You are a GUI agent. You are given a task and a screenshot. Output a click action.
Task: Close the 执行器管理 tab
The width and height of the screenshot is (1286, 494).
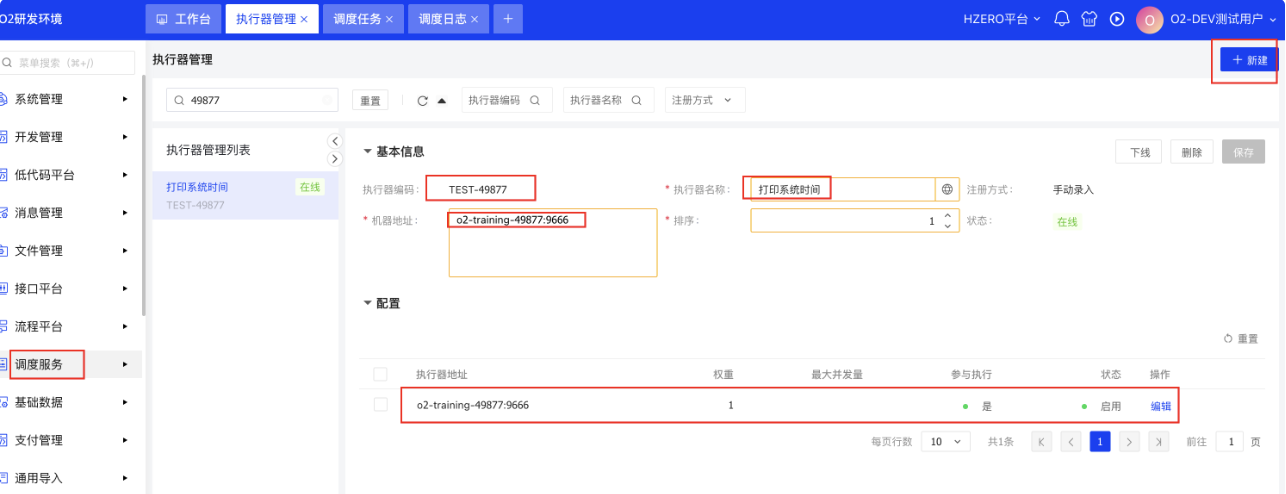[x=304, y=19]
